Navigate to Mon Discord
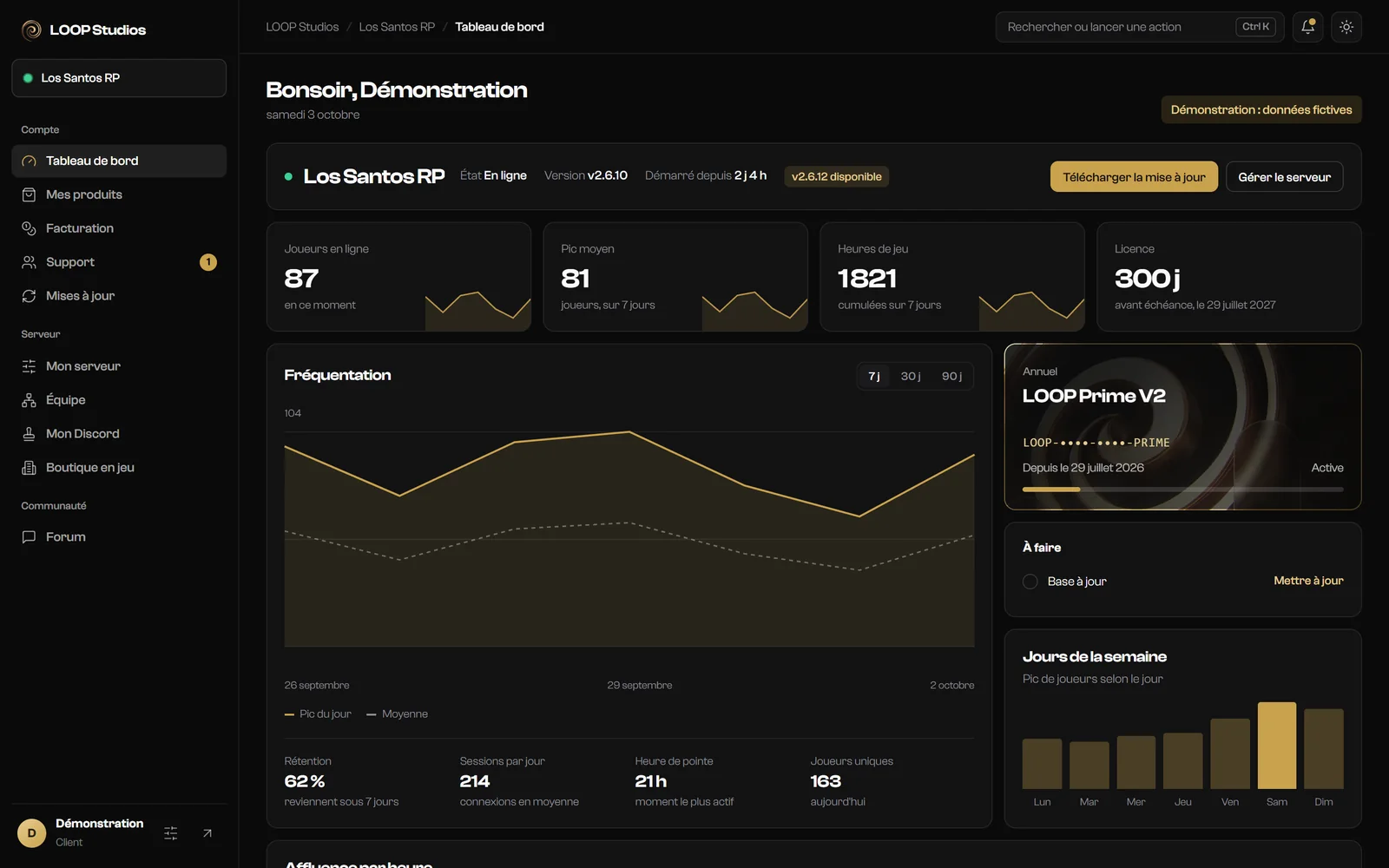The width and height of the screenshot is (1389, 868). [x=119, y=434]
